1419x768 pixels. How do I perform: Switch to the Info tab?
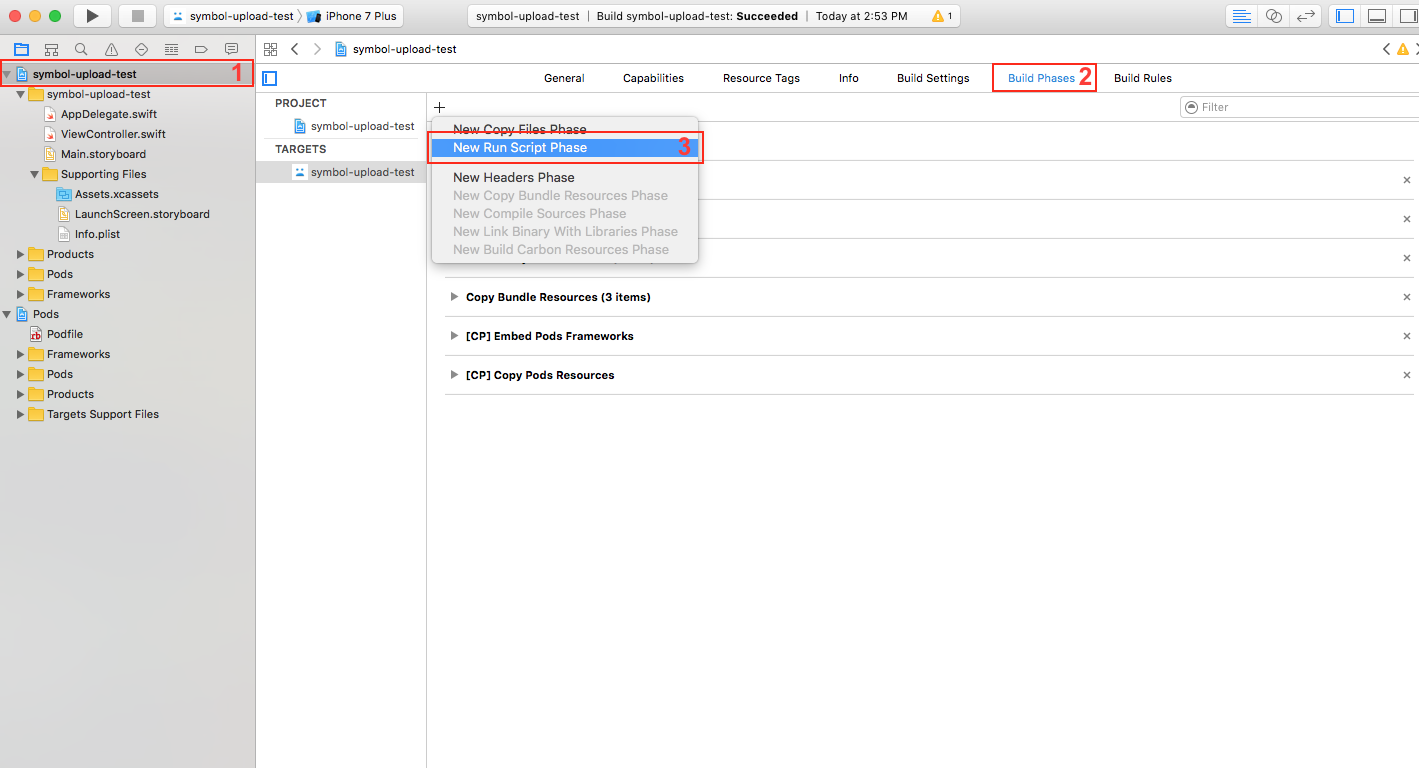pyautogui.click(x=848, y=78)
